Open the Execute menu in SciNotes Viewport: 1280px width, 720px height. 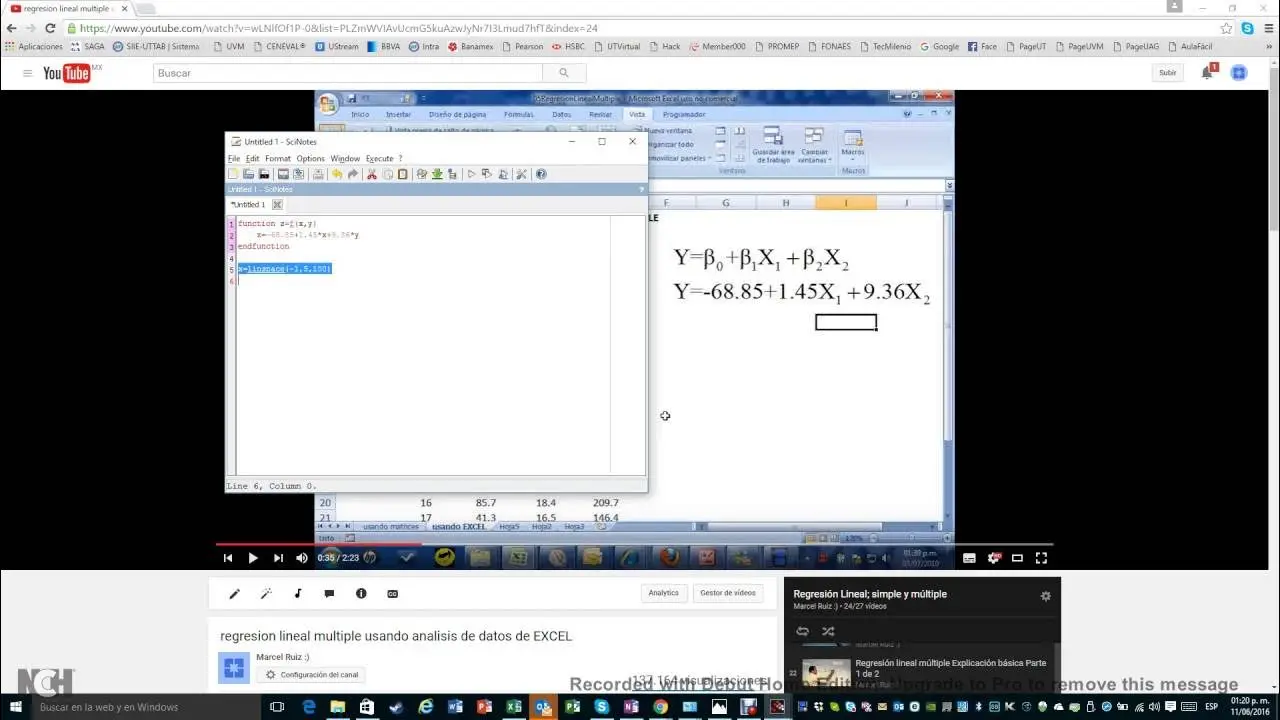pos(380,158)
